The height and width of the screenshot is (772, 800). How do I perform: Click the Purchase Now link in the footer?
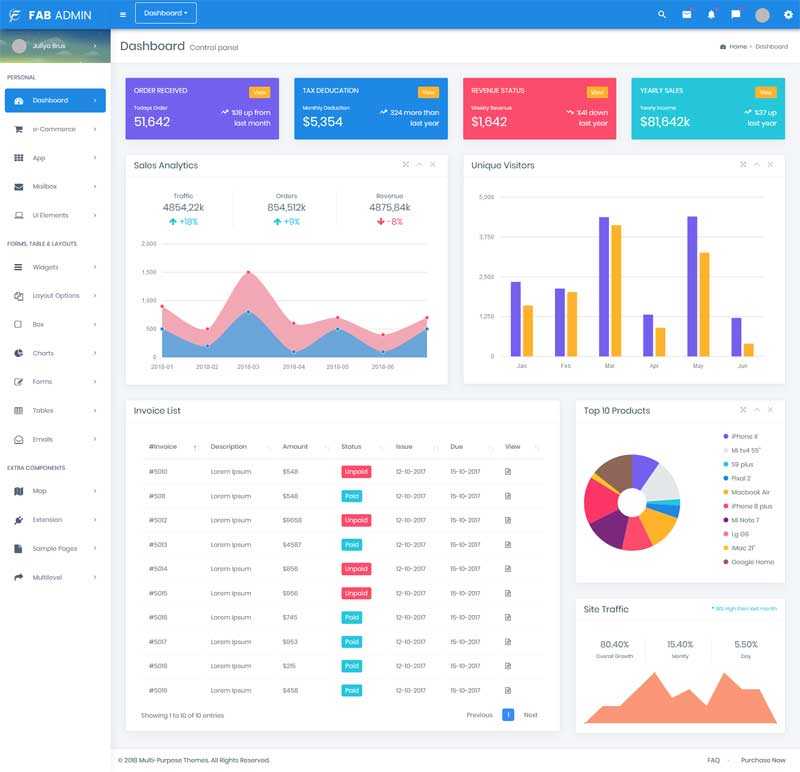tap(763, 758)
